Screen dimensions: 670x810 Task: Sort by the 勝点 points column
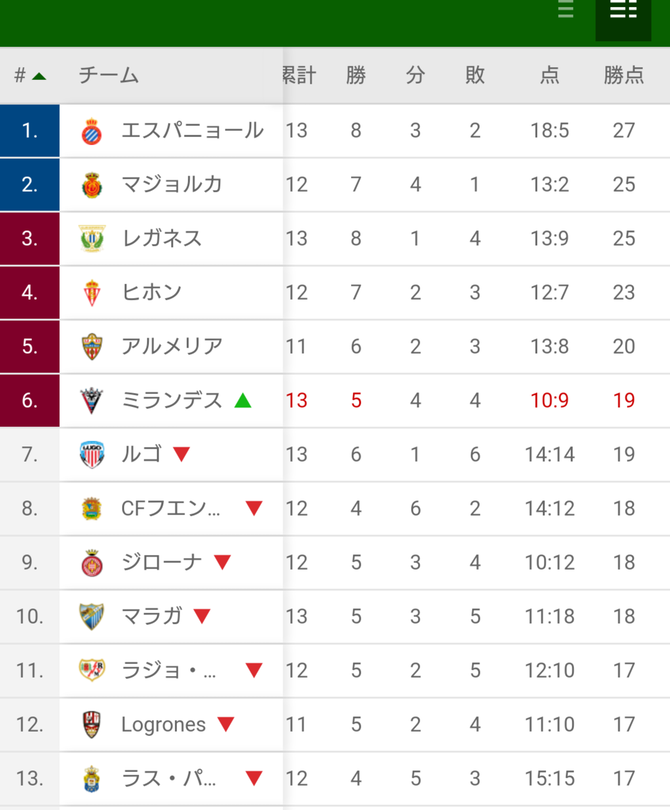click(624, 76)
